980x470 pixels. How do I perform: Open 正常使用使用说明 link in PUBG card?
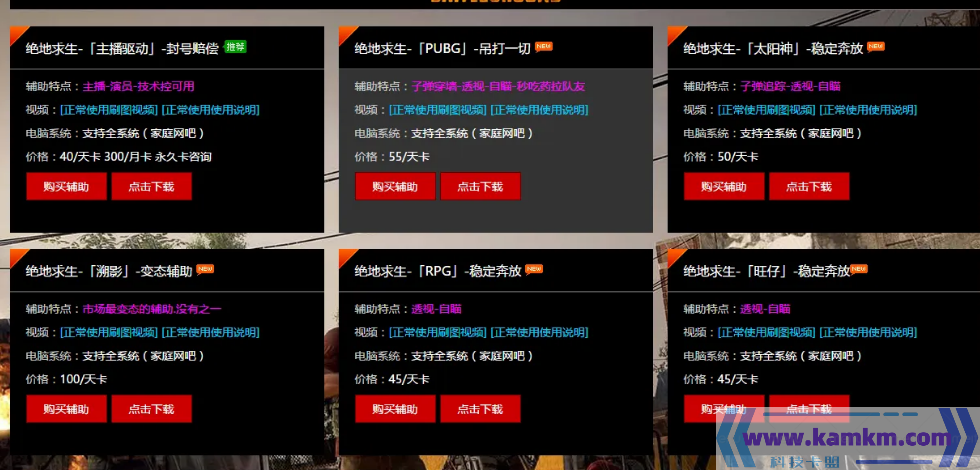[x=539, y=110]
